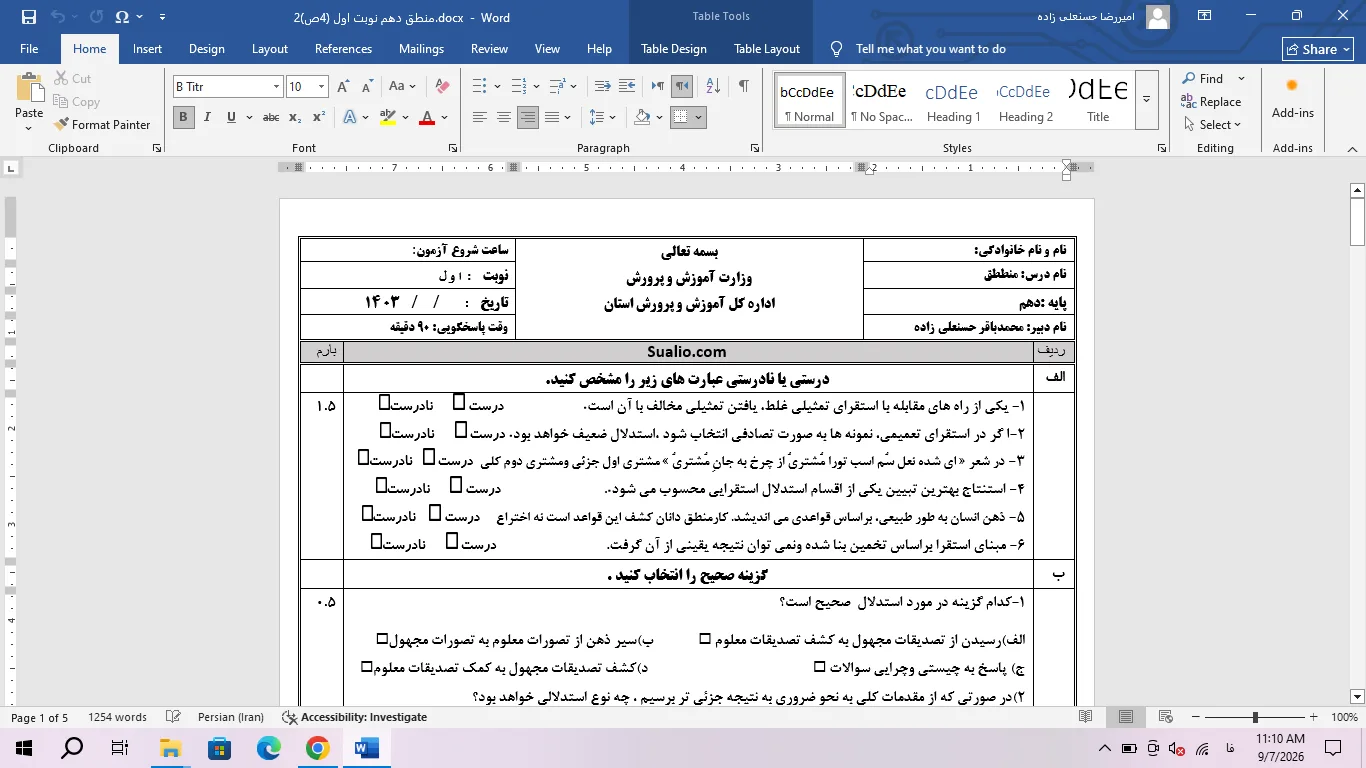
Task: Open the Add-ins ribbon button
Action: (1292, 100)
